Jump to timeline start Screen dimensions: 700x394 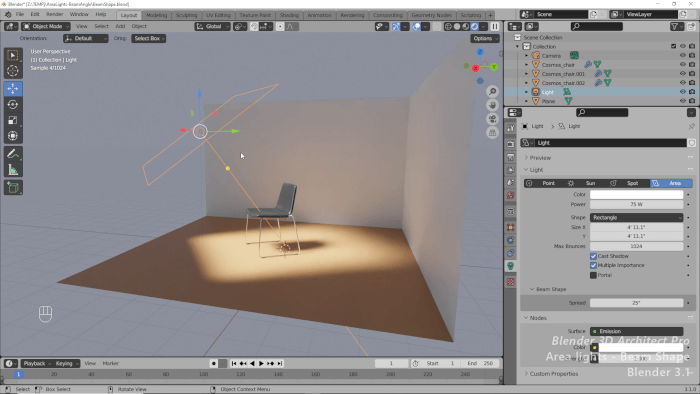point(234,364)
